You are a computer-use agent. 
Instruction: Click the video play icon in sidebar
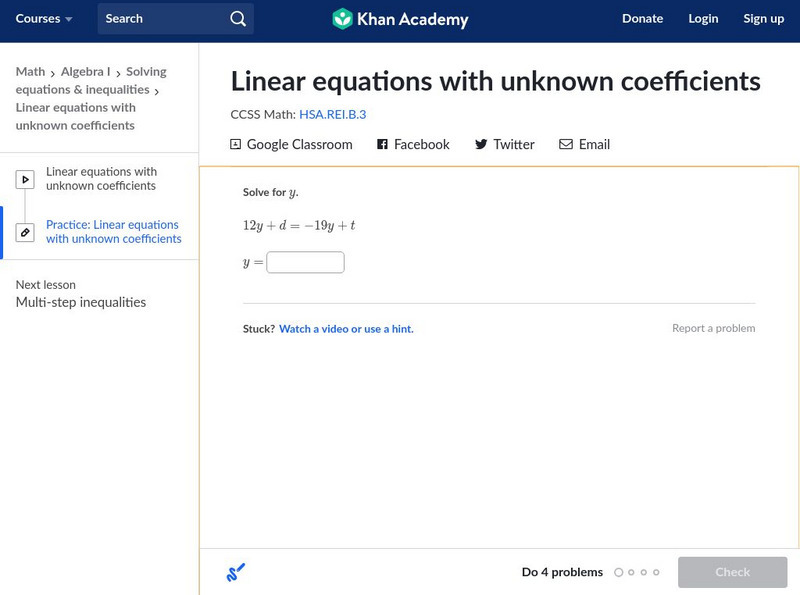tap(25, 180)
